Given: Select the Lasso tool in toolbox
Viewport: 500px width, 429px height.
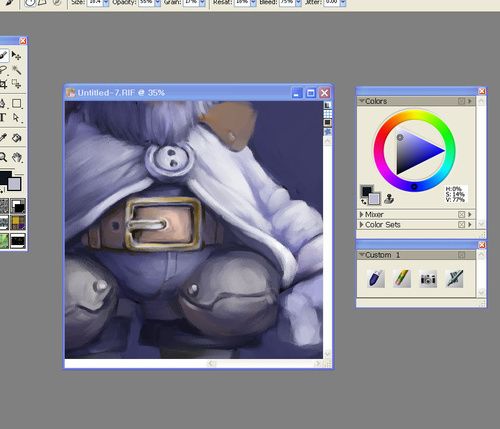Looking at the screenshot, I should pyautogui.click(x=3, y=69).
